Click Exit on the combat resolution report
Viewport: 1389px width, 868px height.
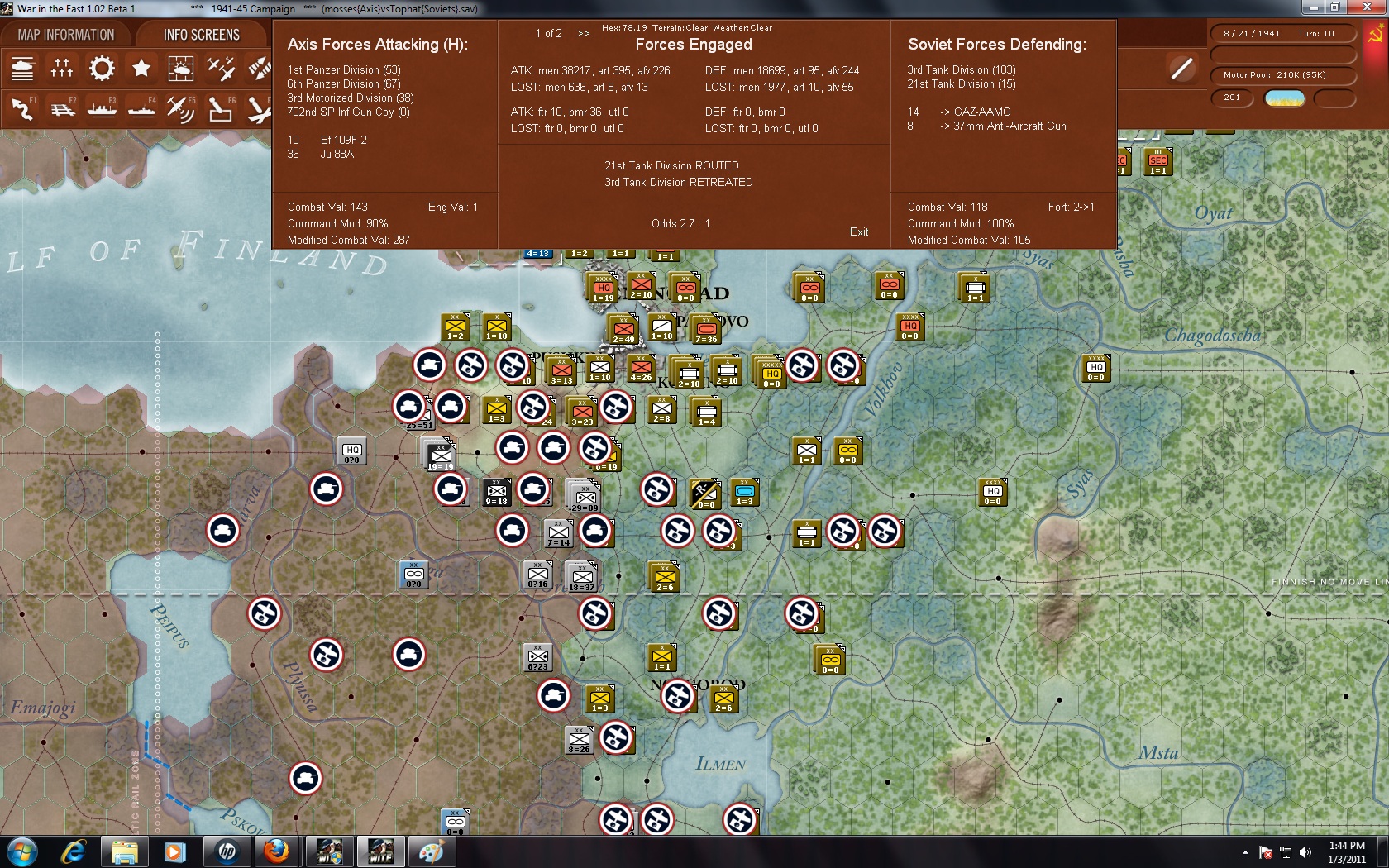point(859,232)
